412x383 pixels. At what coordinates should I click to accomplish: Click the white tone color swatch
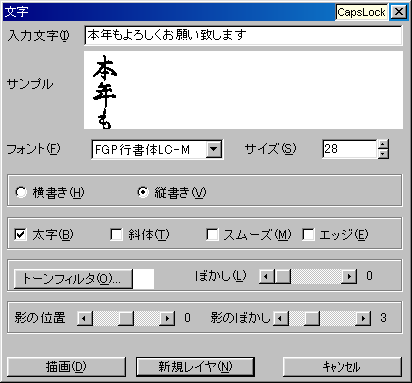pyautogui.click(x=143, y=279)
